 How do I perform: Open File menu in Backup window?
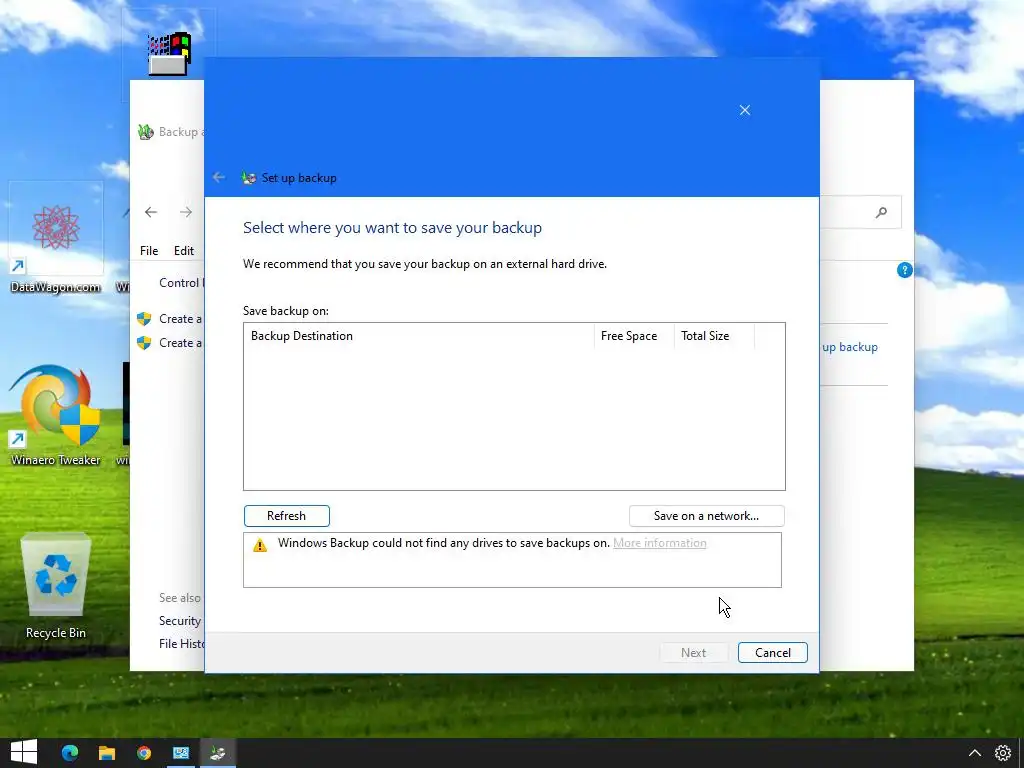(x=149, y=251)
